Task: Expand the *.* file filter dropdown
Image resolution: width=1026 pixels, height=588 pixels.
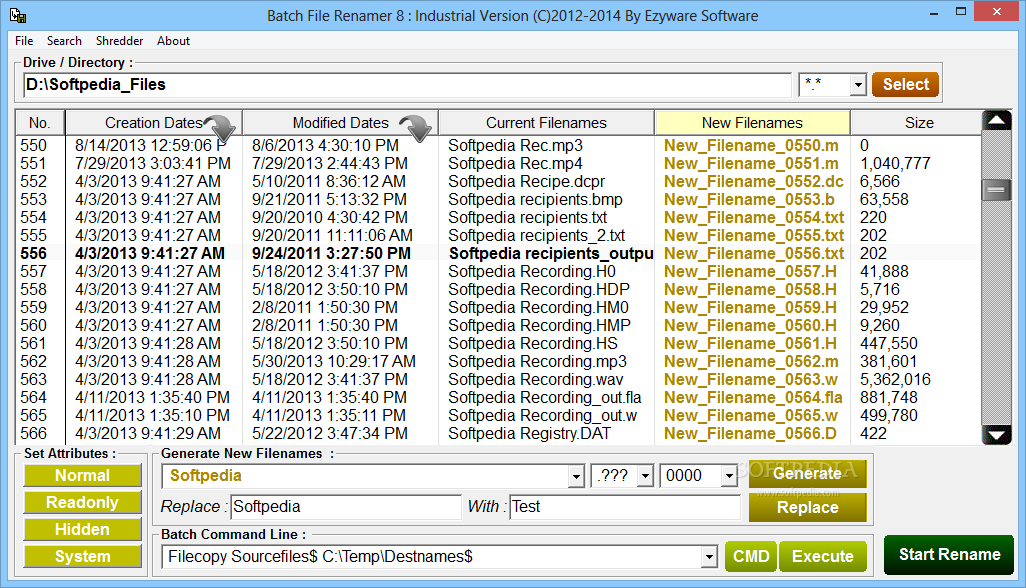Action: 858,85
